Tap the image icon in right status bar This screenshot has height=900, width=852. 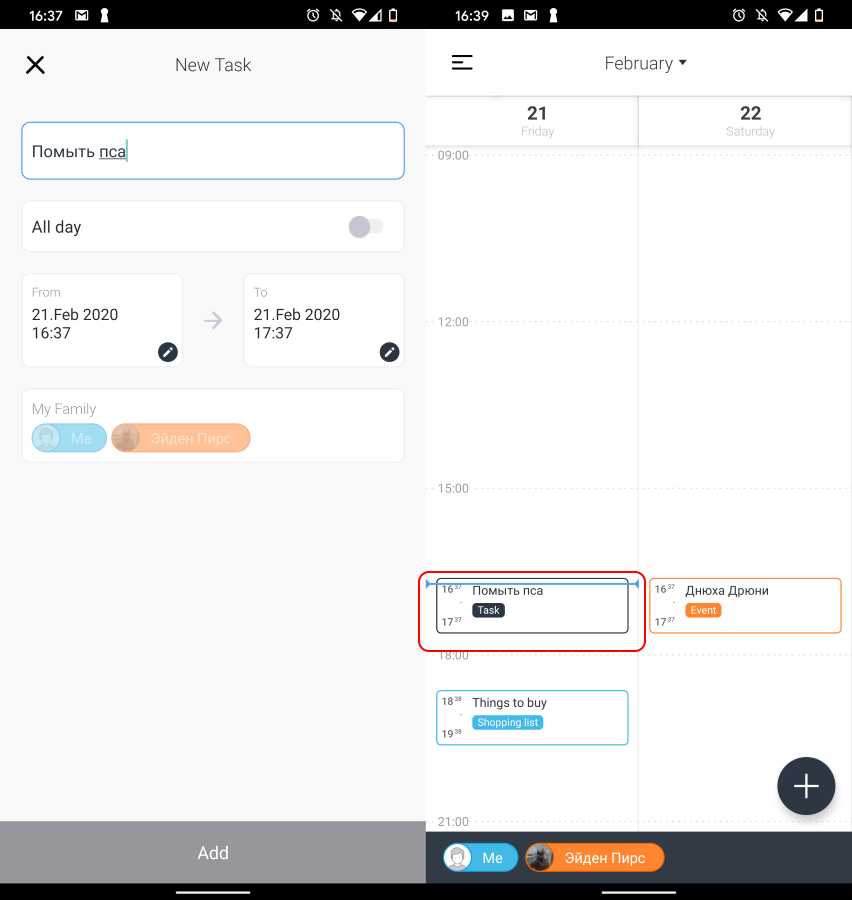508,15
